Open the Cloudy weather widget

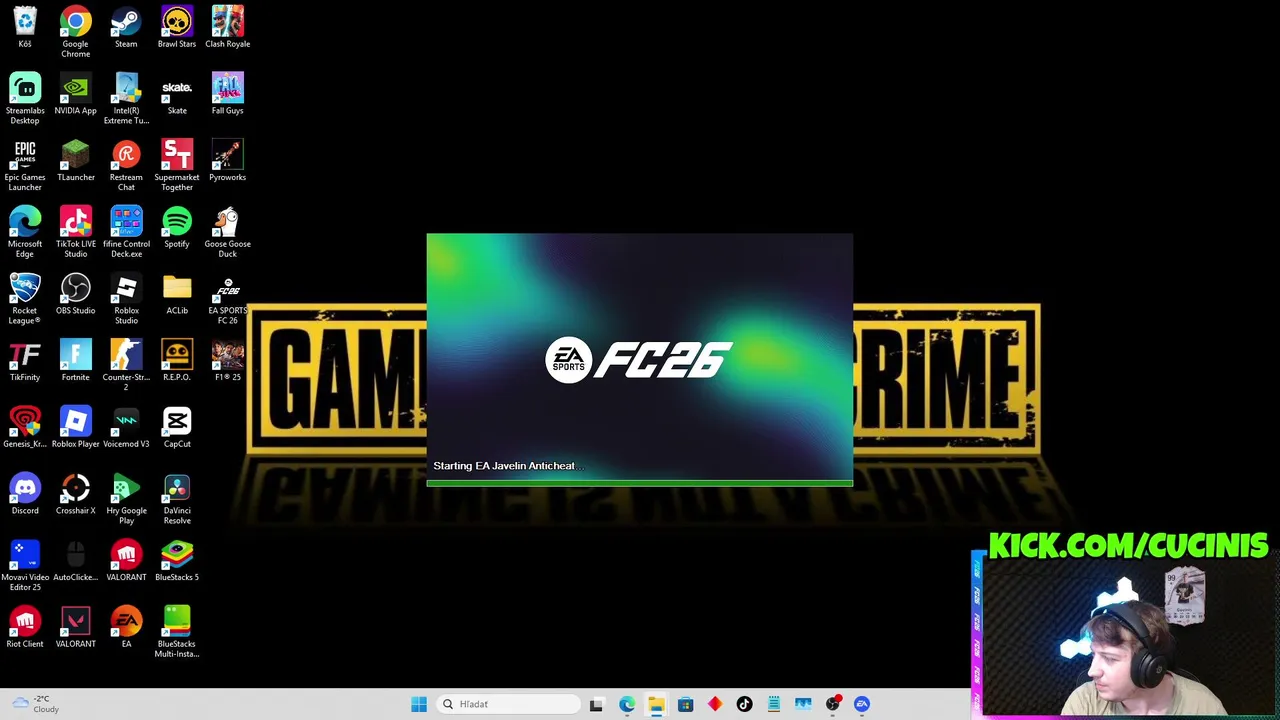pyautogui.click(x=35, y=704)
